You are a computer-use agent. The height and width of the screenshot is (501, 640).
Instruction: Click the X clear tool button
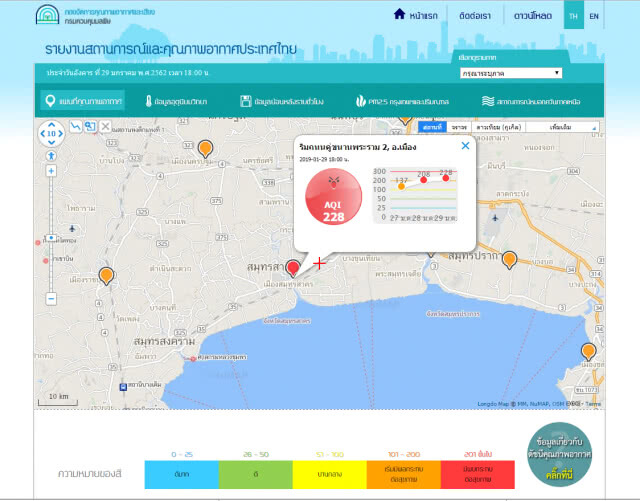[x=105, y=127]
